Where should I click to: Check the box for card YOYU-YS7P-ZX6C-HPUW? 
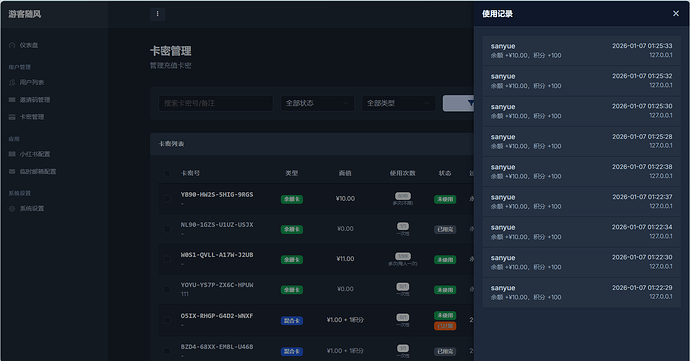pyautogui.click(x=167, y=290)
